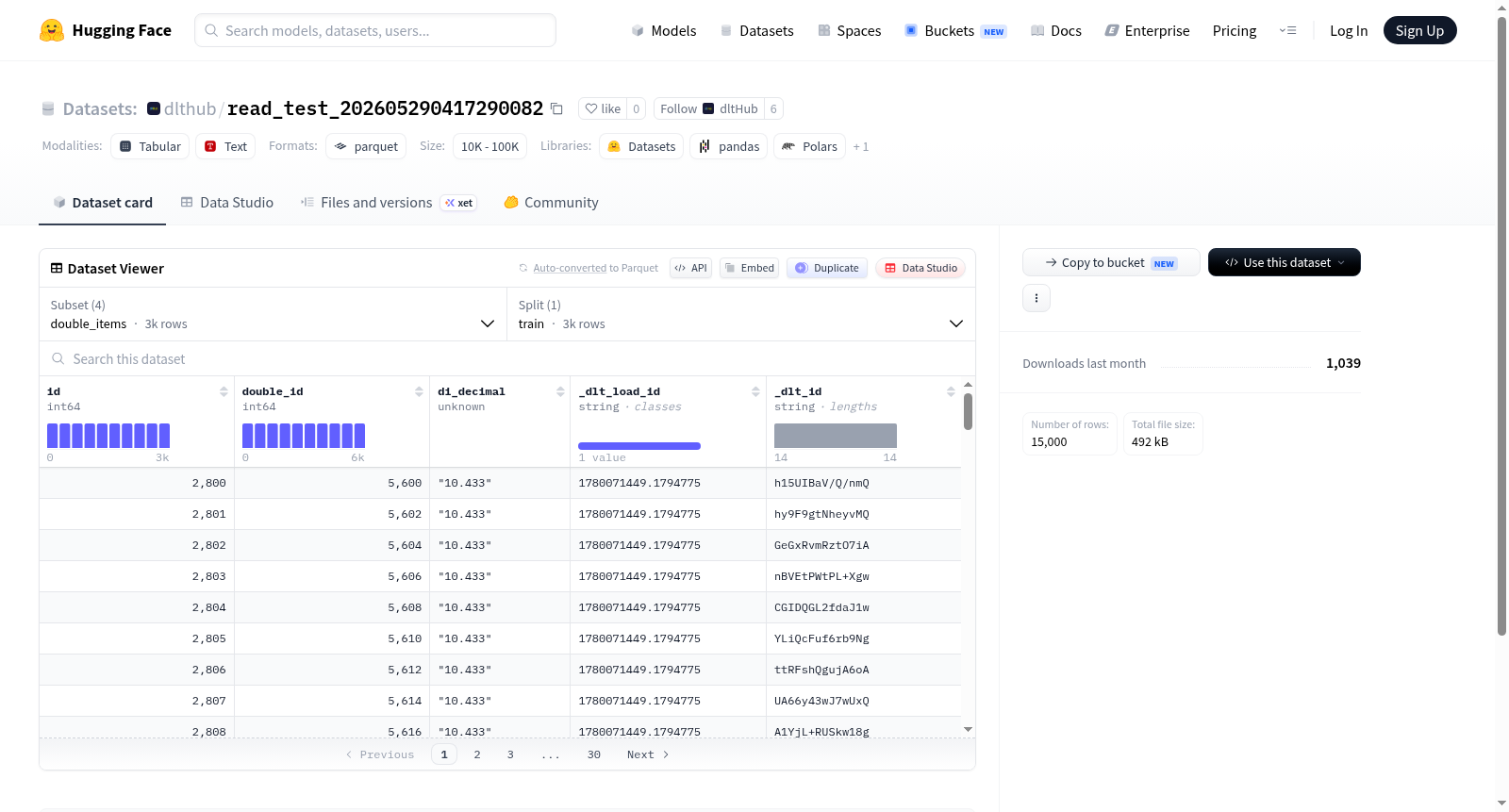Go to page 2 of the table
Screen dimensions: 1509x812
click(x=477, y=754)
